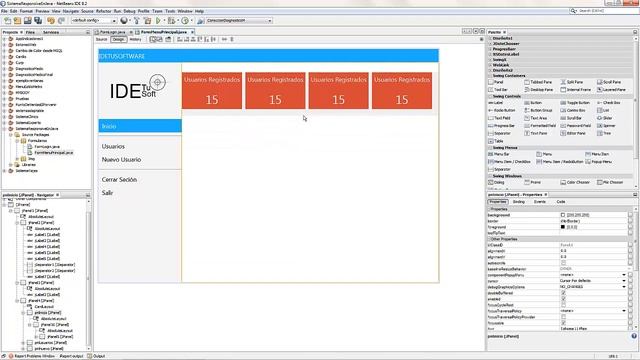Switch to the Events properties tab
Viewport: 640px width, 360px height.
coord(540,202)
